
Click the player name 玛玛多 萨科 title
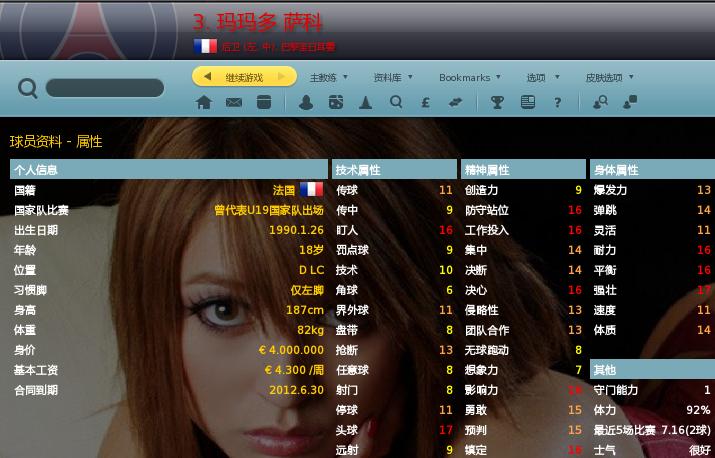[x=258, y=22]
